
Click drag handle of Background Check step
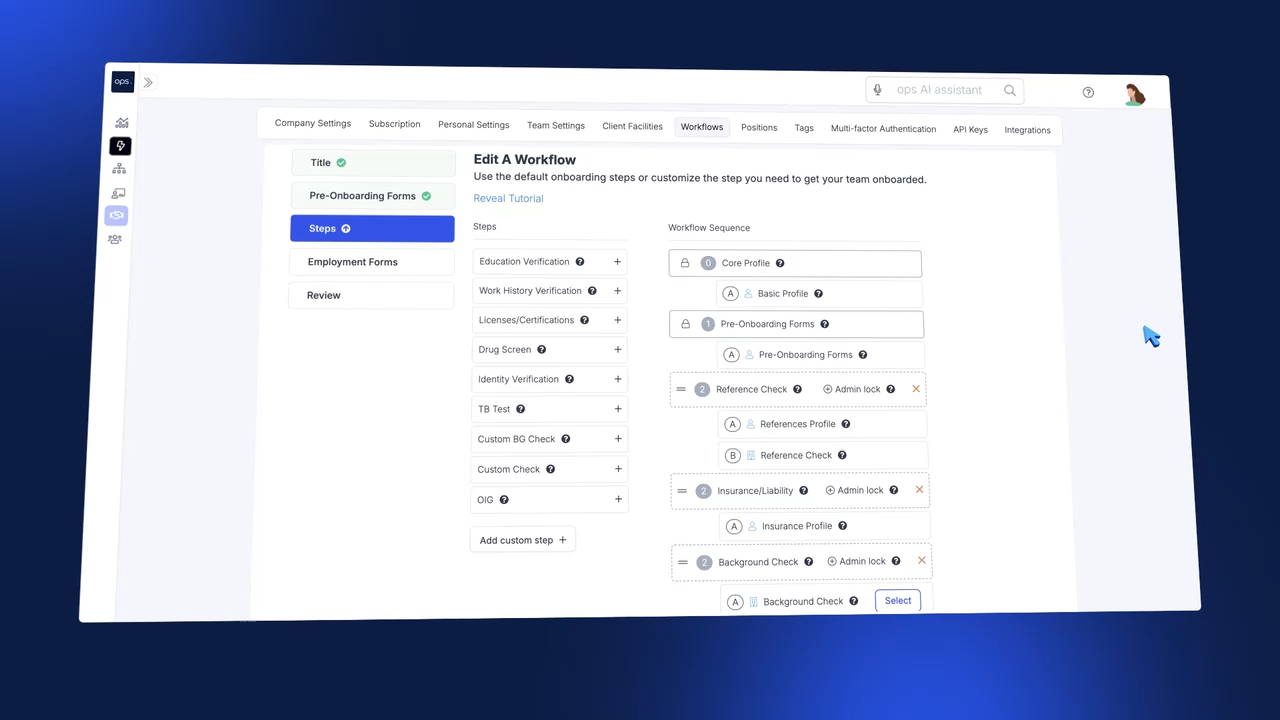[x=683, y=563]
